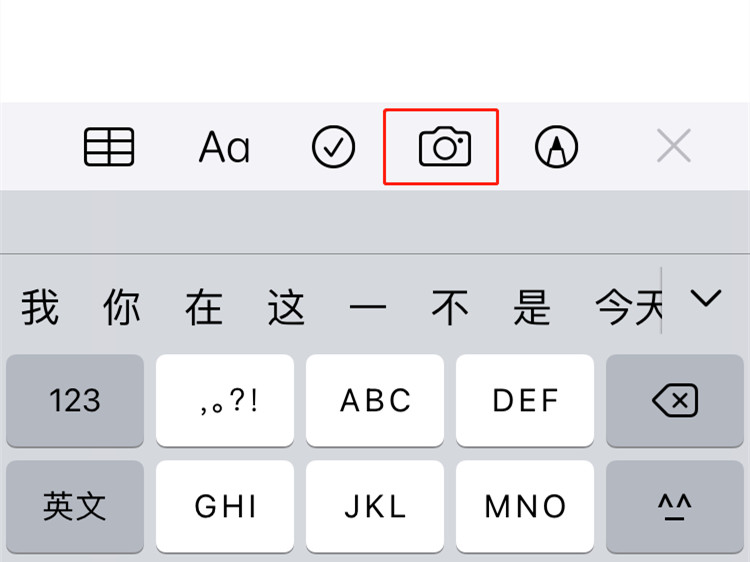Viewport: 750px width, 562px height.
Task: Tap the ^_^ emoticon key
Action: tap(675, 507)
